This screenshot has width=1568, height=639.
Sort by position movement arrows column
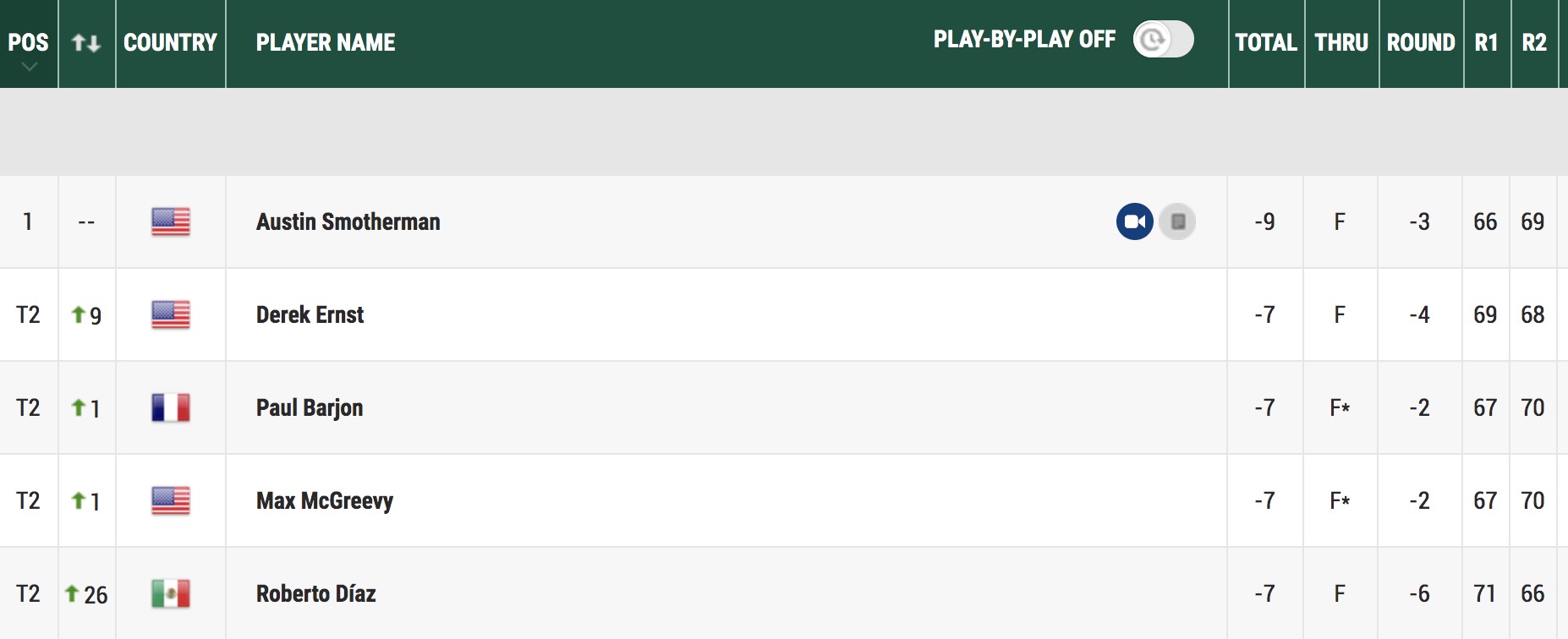pos(86,43)
